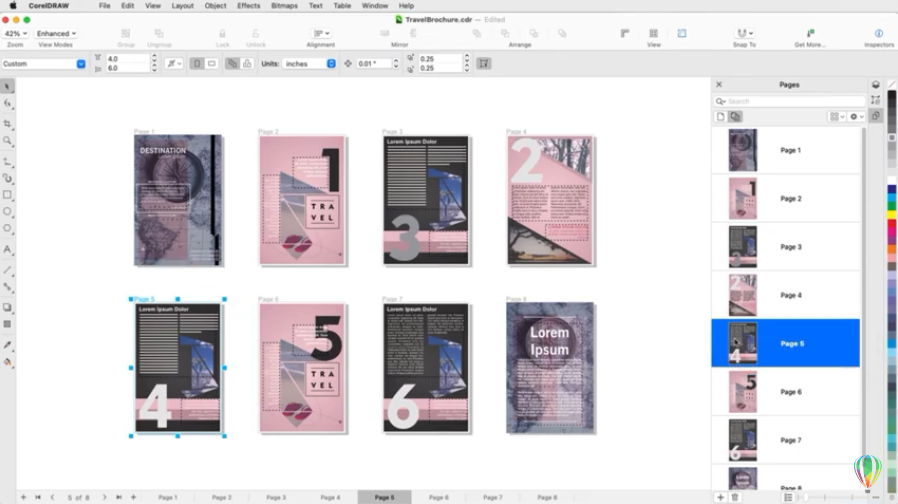Select the Connector tool
The width and height of the screenshot is (898, 504).
click(x=7, y=287)
